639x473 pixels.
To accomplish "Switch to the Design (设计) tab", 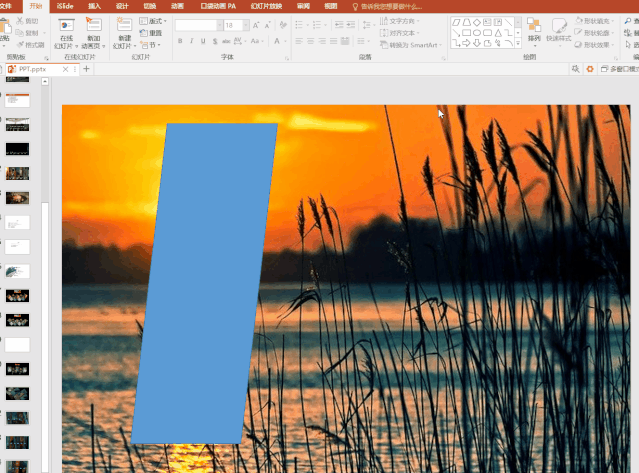I will [x=122, y=6].
